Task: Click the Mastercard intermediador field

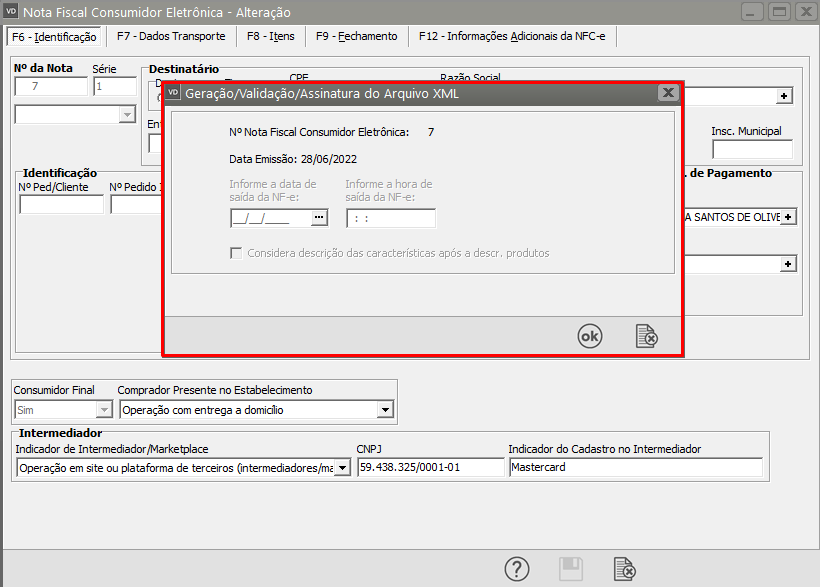Action: click(635, 467)
